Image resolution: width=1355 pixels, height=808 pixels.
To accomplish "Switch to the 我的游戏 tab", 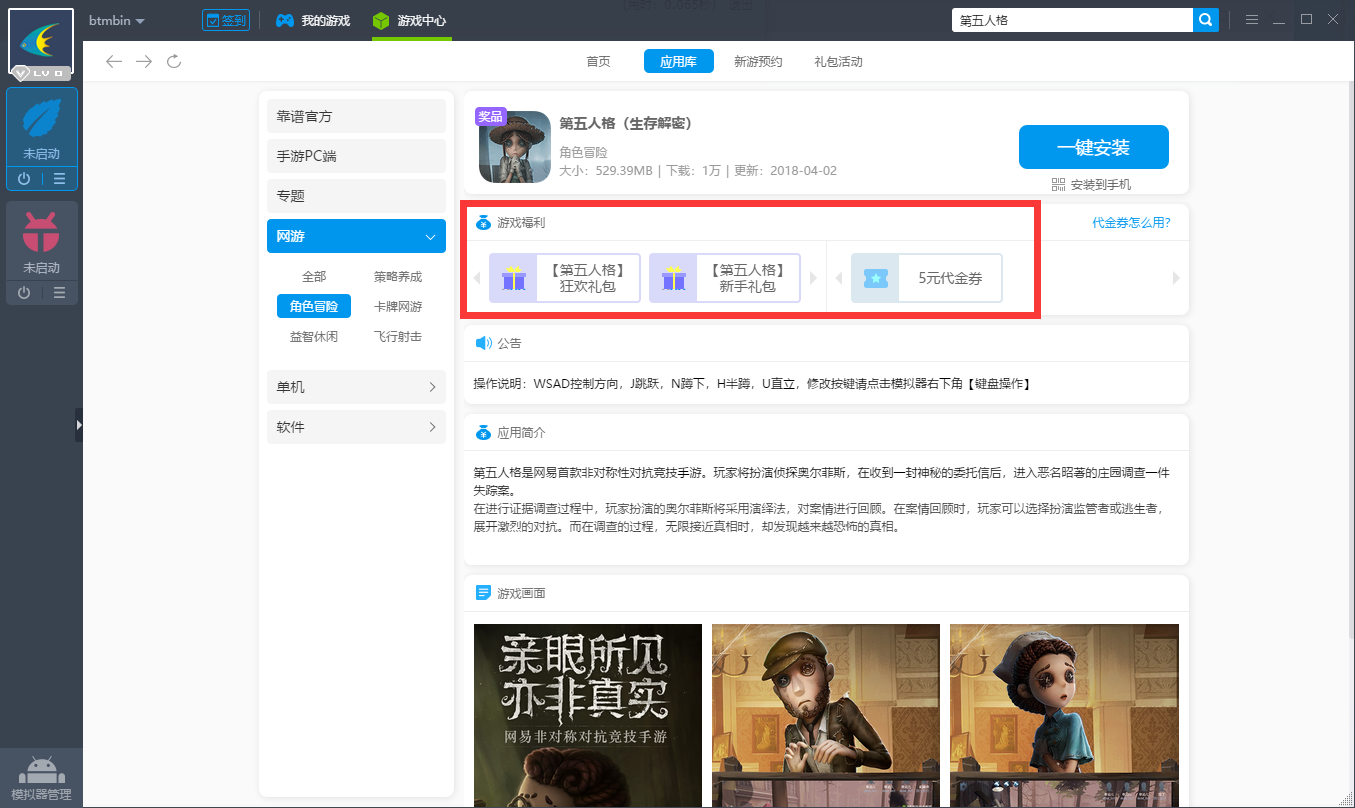I will coord(313,21).
